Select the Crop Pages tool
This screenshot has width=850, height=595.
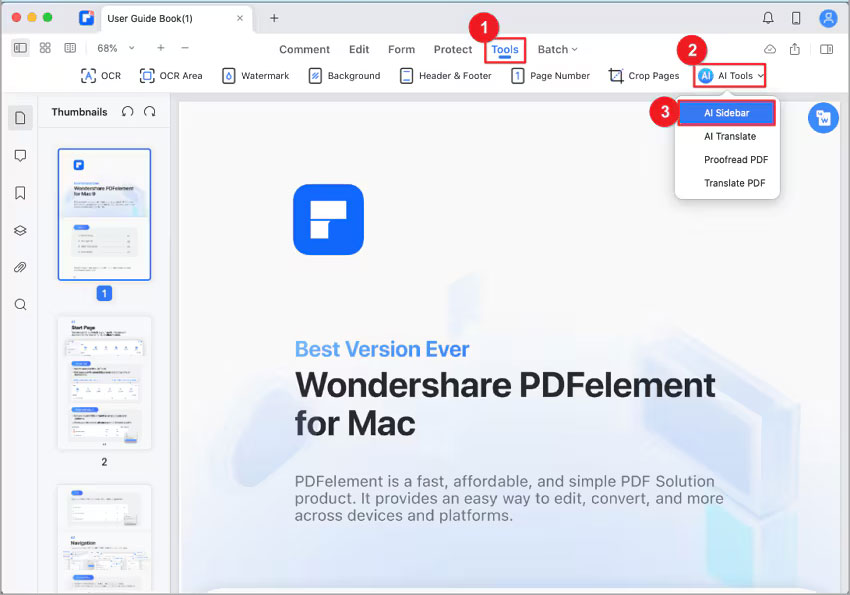pos(644,76)
